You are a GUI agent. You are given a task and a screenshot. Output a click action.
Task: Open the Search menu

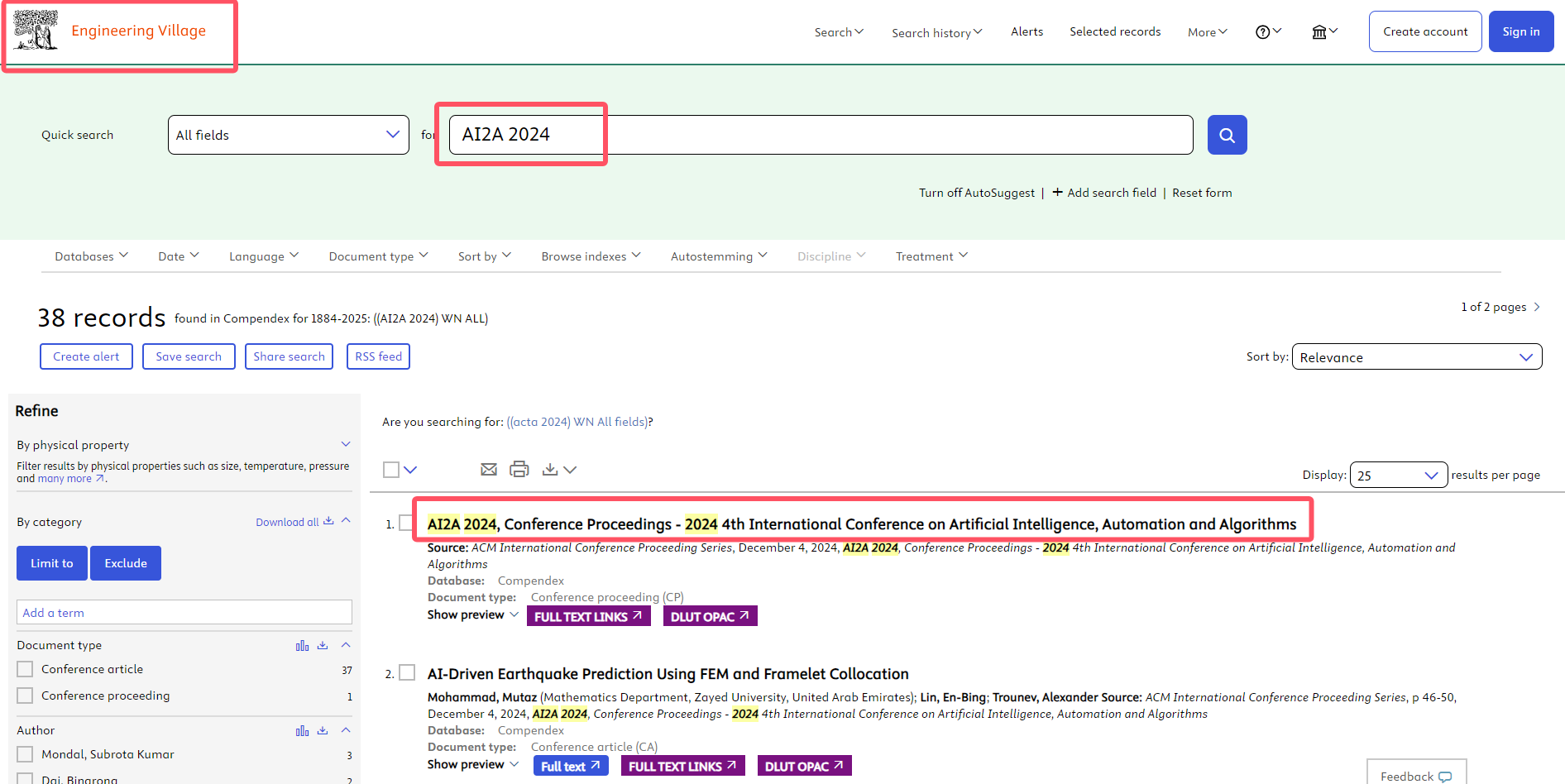pos(839,32)
